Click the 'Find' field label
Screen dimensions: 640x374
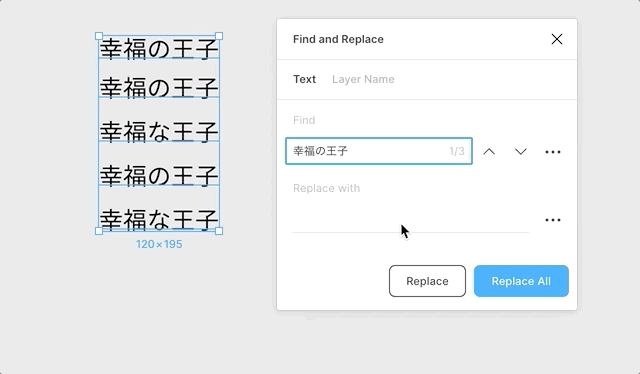tap(304, 120)
